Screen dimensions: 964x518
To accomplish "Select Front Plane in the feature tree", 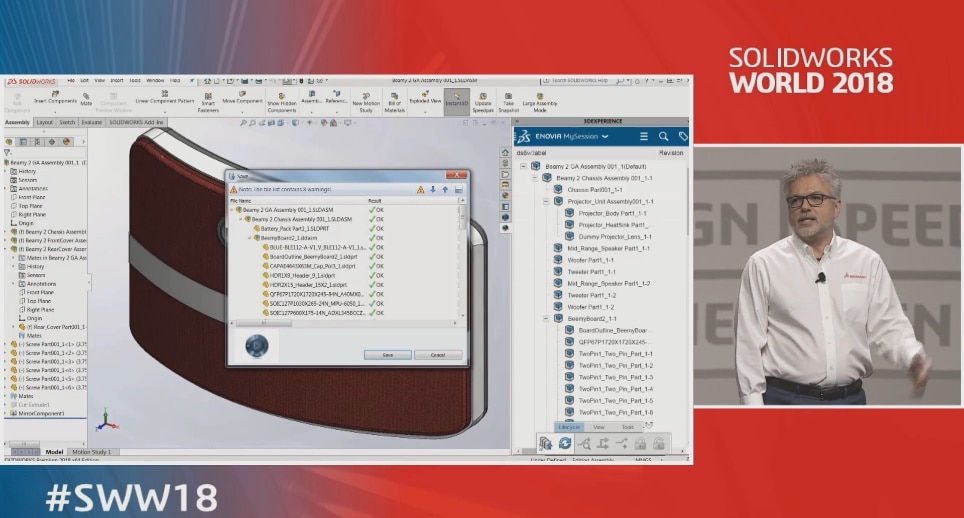I will (x=31, y=198).
